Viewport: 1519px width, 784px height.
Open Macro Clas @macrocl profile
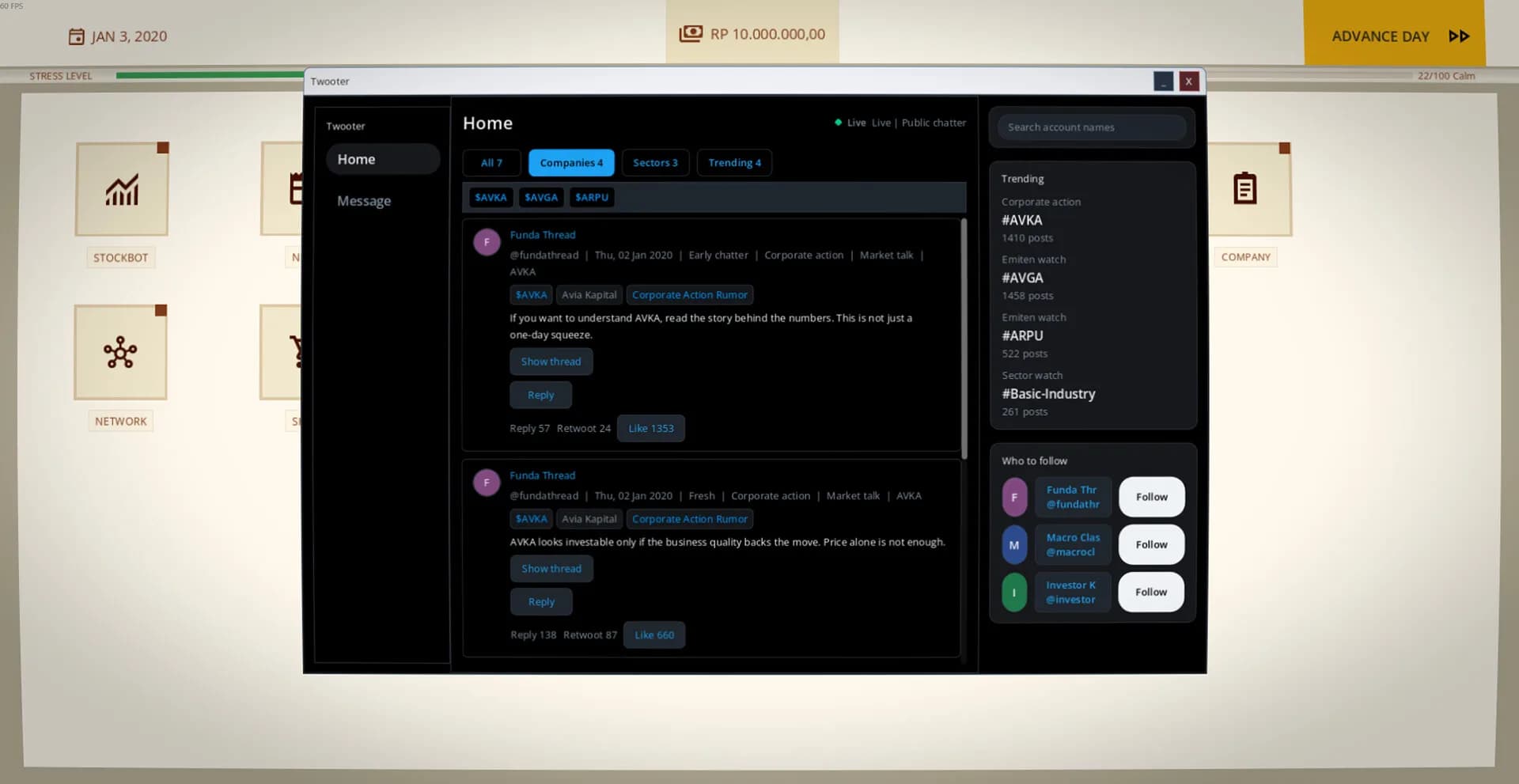click(x=1073, y=545)
